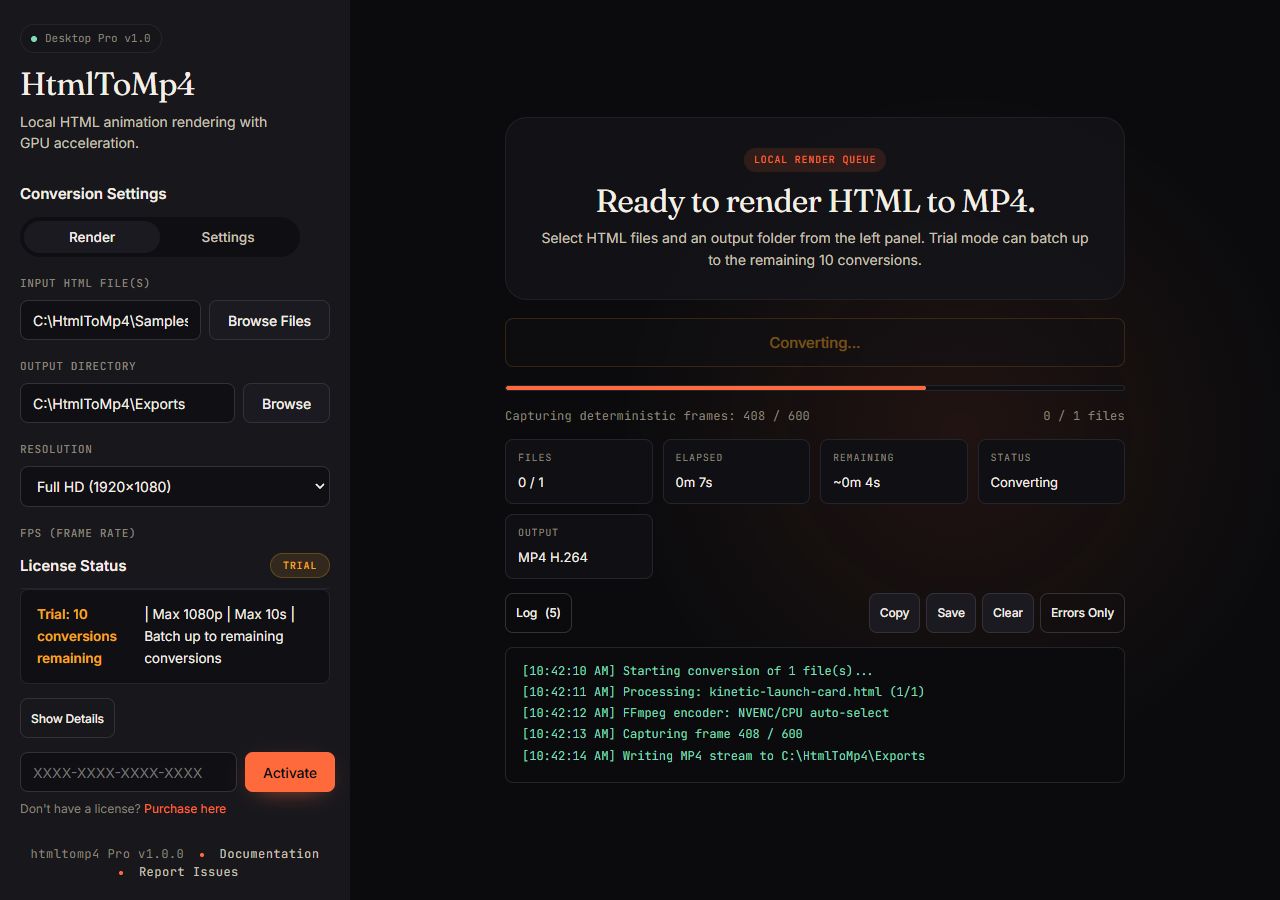Click the Converting... button
Viewport: 1280px width, 900px height.
point(815,343)
